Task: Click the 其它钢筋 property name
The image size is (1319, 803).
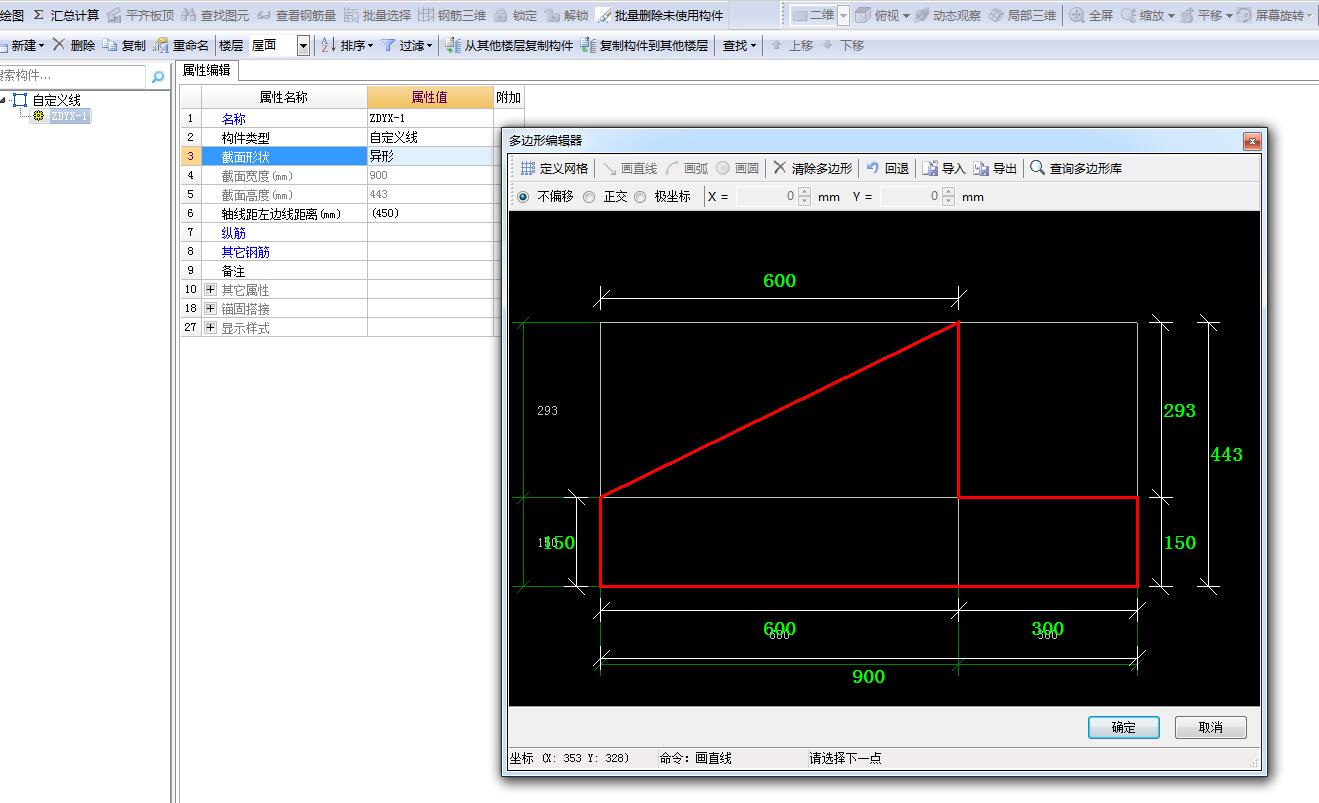Action: click(x=245, y=251)
